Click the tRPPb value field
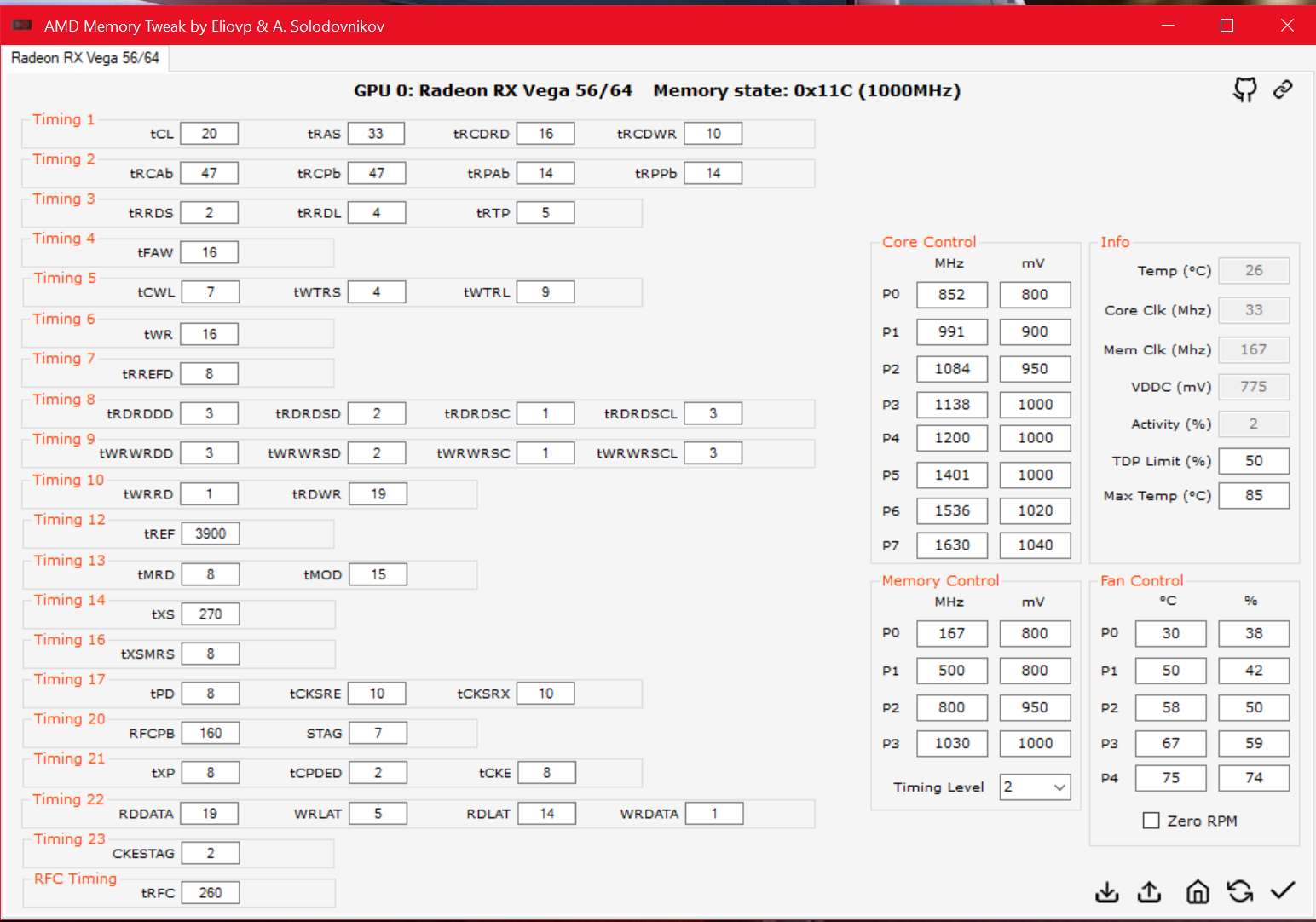This screenshot has width=1316, height=922. [713, 173]
